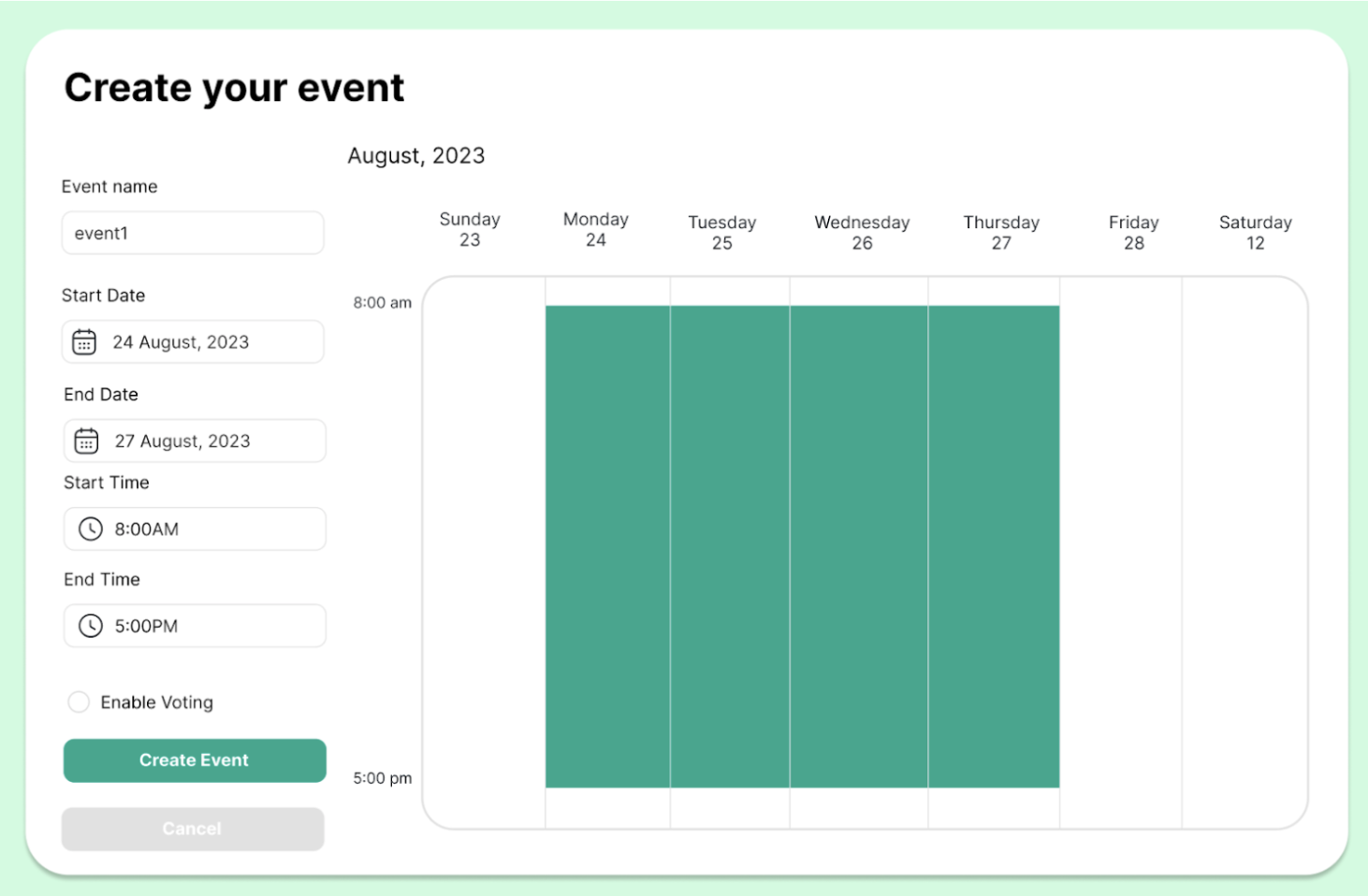Select the Friday 28 column header

[x=1134, y=233]
